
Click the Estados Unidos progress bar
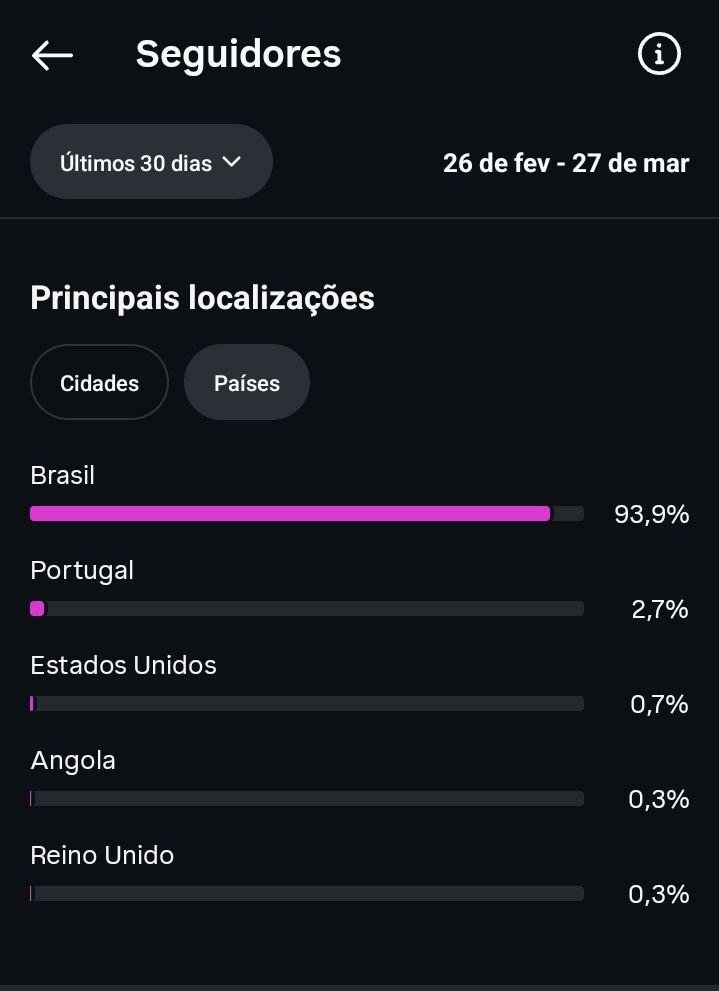click(307, 704)
